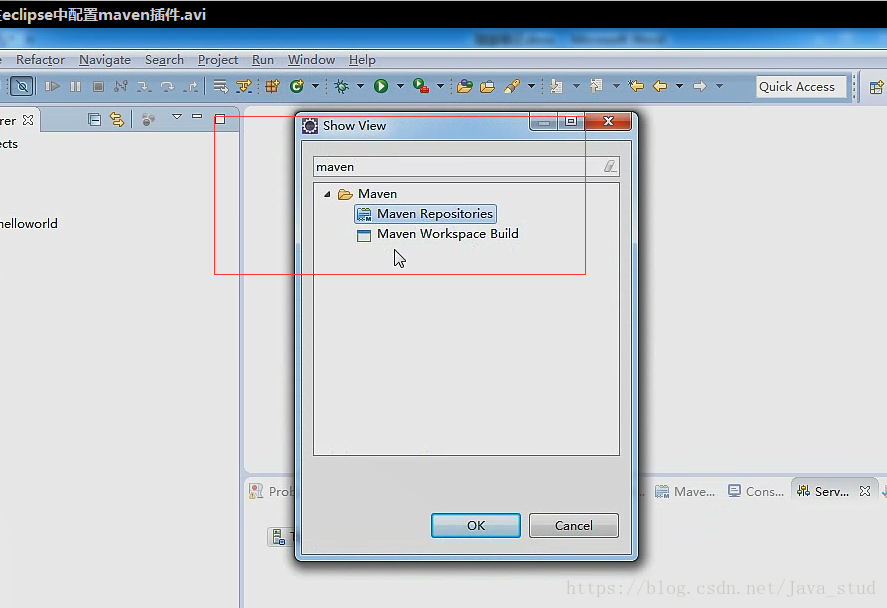Click the Run External Tools icon

click(x=421, y=86)
